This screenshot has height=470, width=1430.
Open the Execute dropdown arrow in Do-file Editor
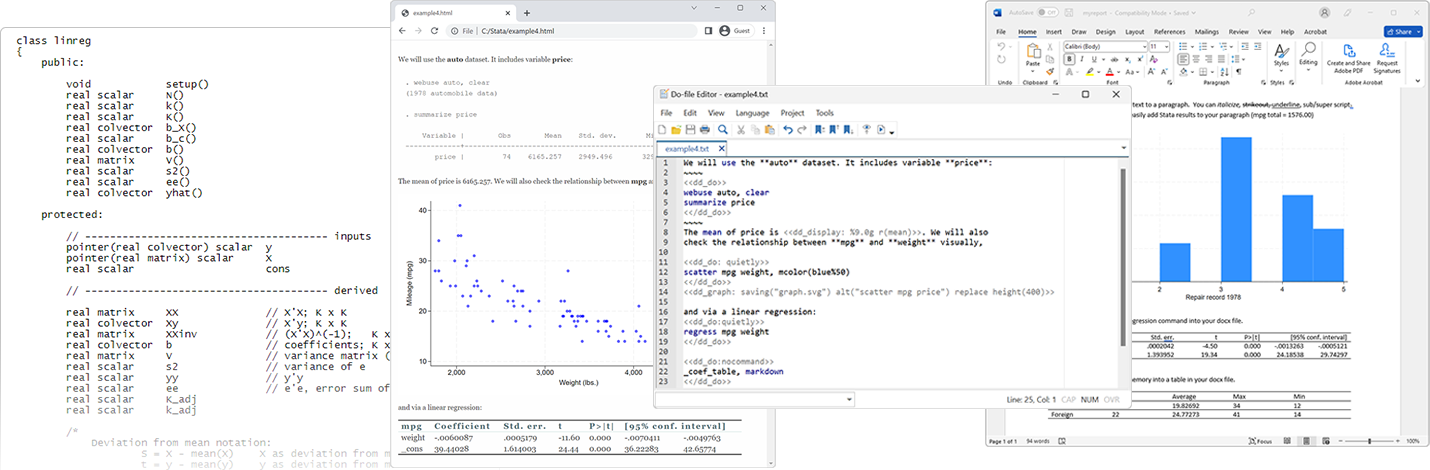(892, 131)
